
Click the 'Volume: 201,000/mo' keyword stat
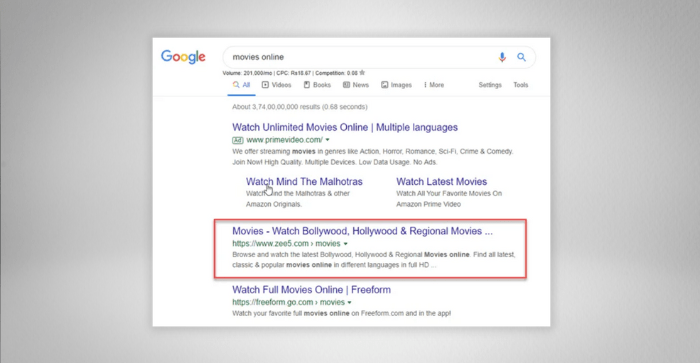tap(247, 73)
